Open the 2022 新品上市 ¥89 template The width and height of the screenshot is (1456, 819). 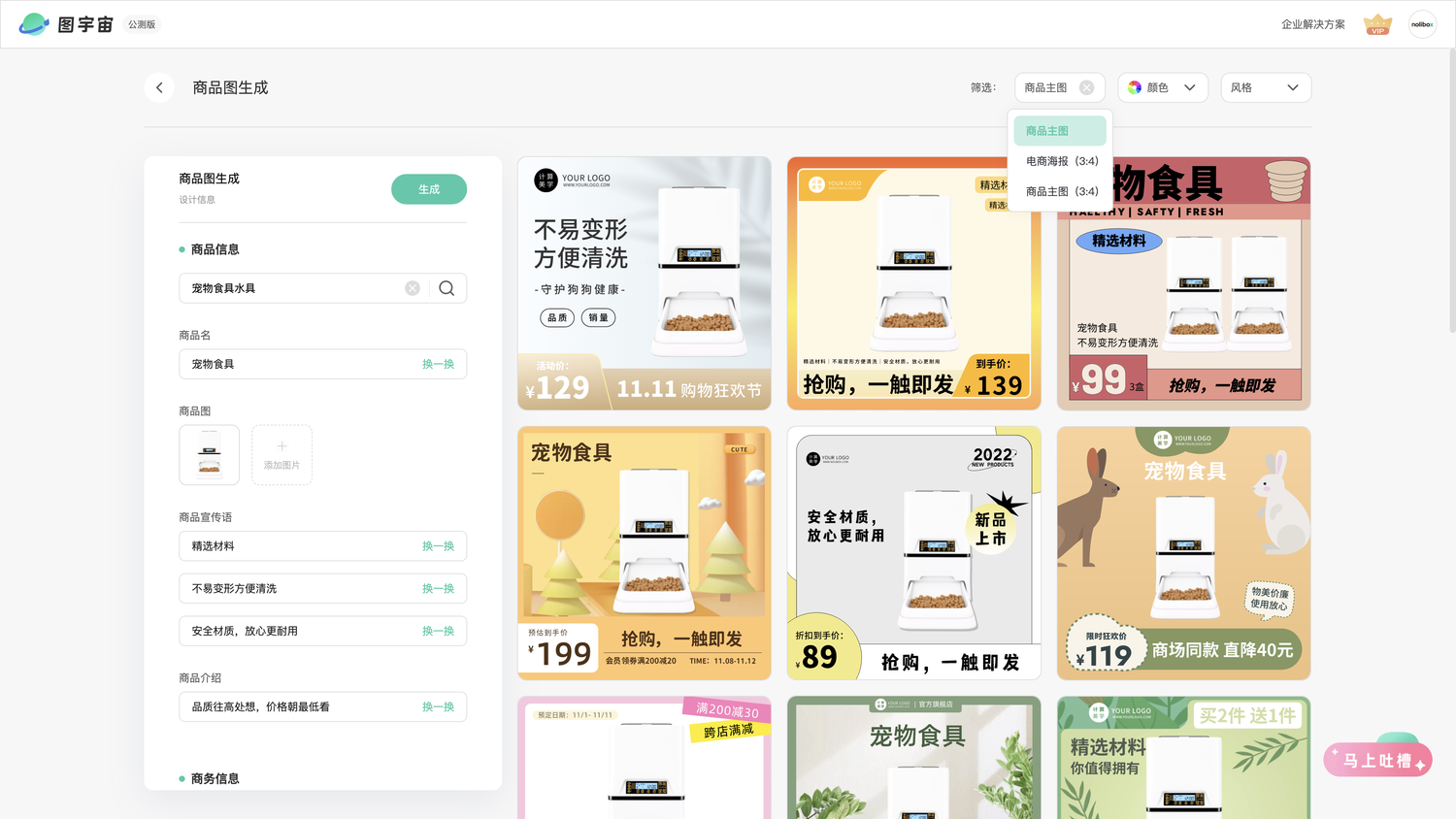coord(914,553)
